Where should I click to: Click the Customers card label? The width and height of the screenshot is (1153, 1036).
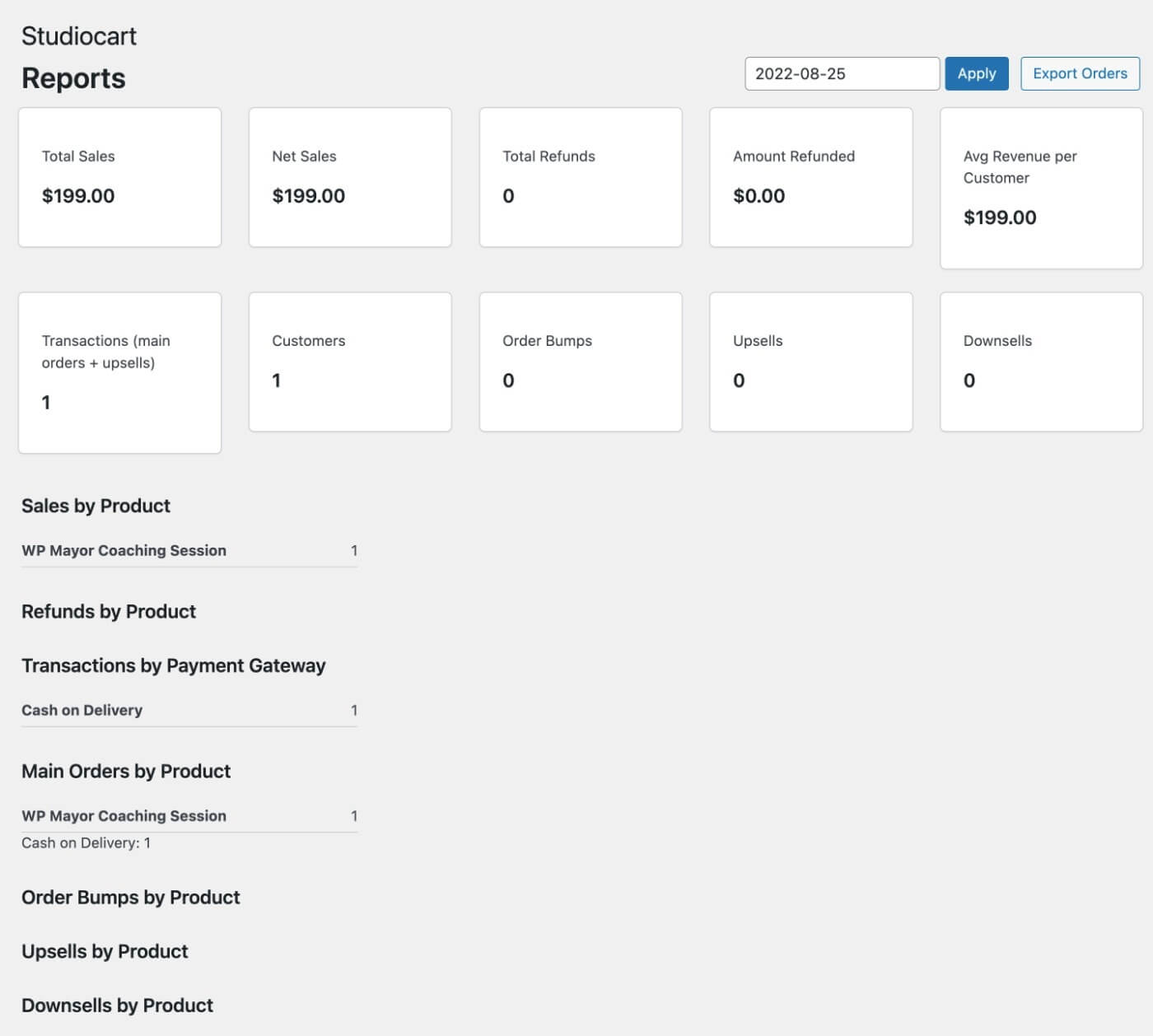coord(309,340)
